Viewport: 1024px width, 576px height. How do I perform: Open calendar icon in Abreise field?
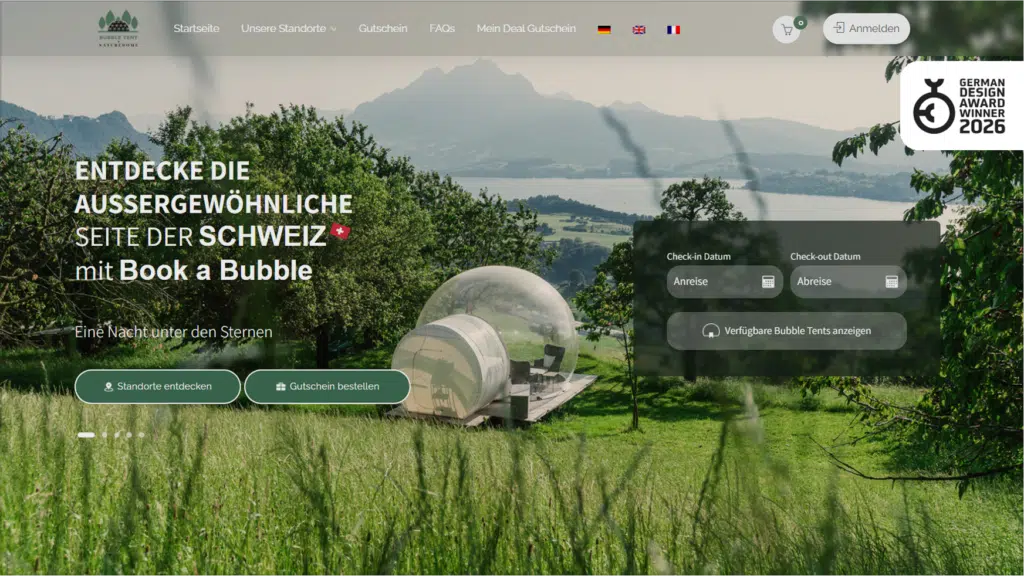(x=891, y=281)
